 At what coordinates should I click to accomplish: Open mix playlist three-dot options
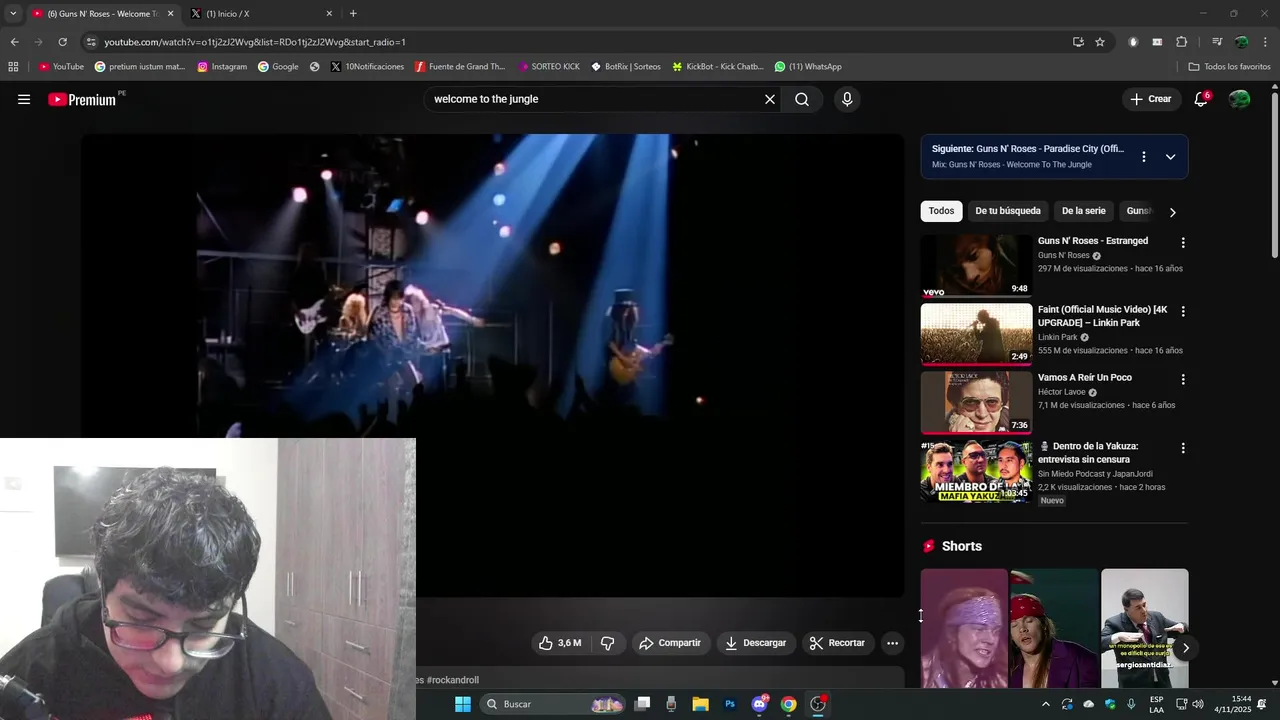pyautogui.click(x=1144, y=157)
